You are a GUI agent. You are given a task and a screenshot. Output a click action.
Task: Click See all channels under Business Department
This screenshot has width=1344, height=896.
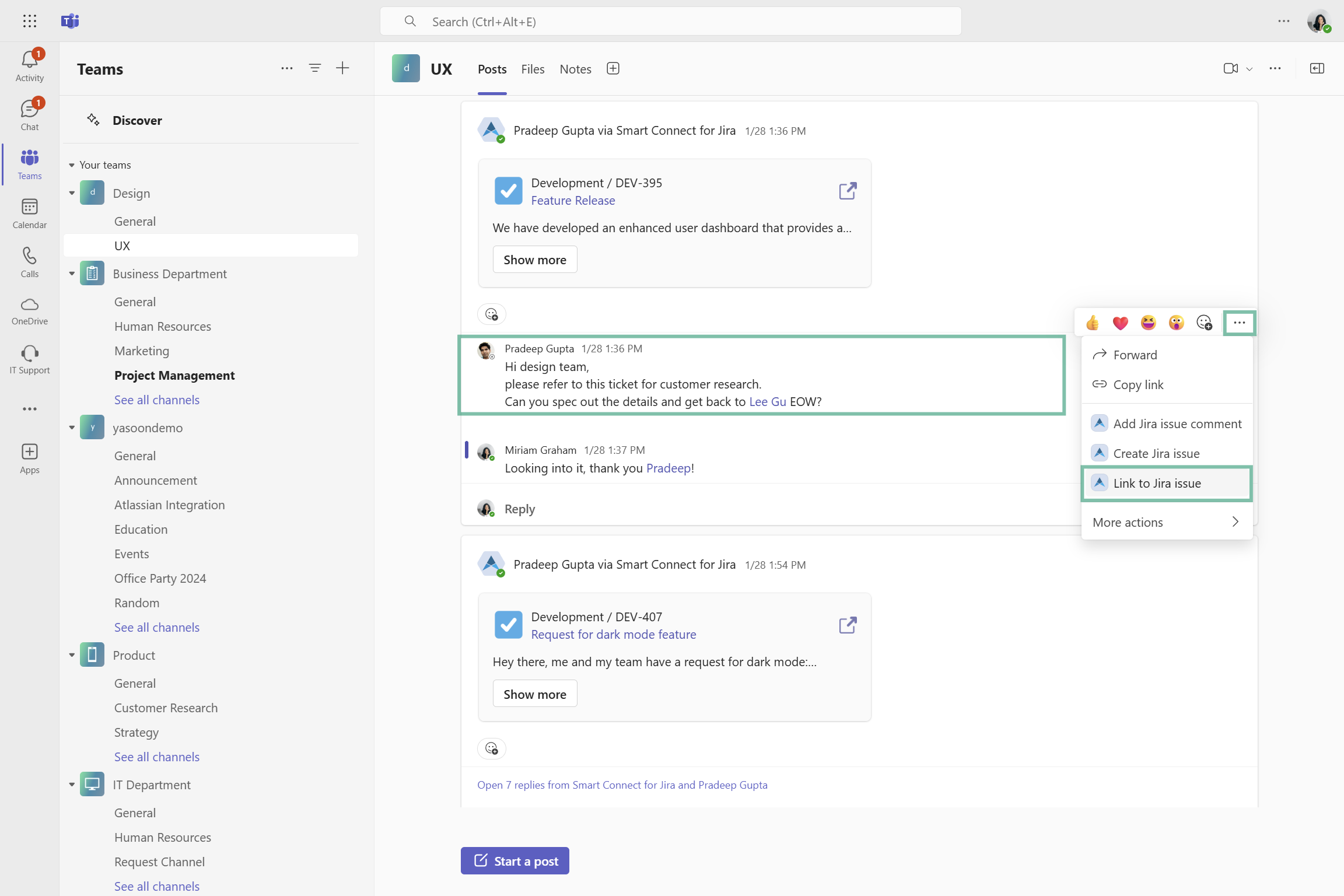point(157,400)
